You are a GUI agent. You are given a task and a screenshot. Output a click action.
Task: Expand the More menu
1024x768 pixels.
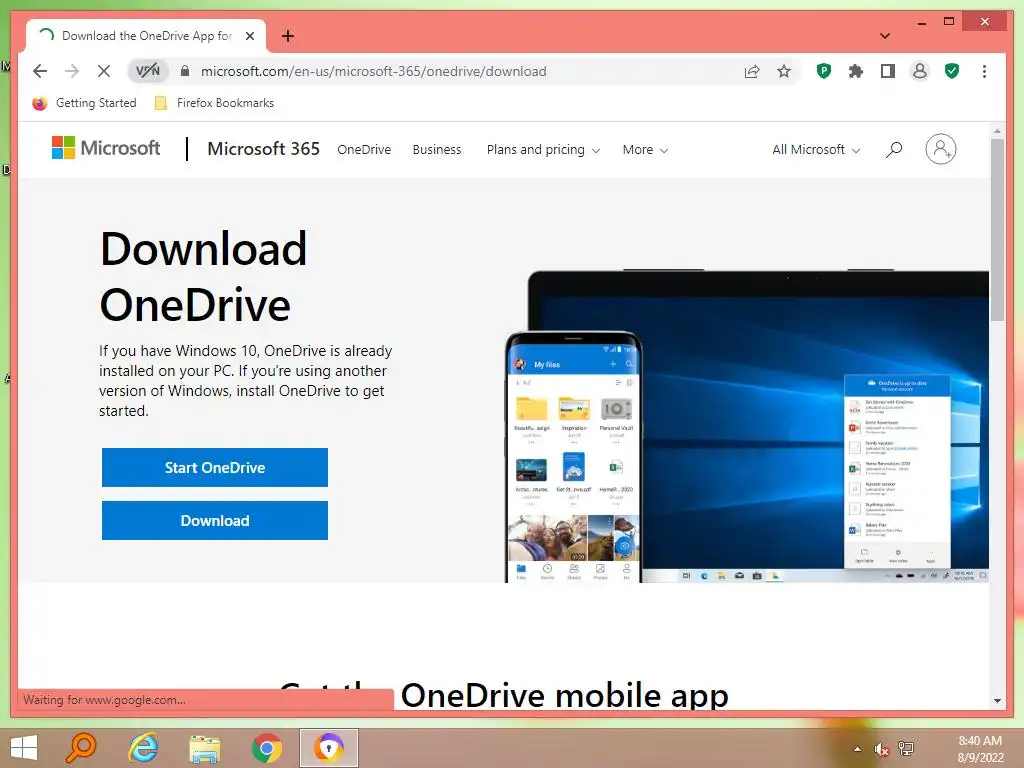[645, 150]
